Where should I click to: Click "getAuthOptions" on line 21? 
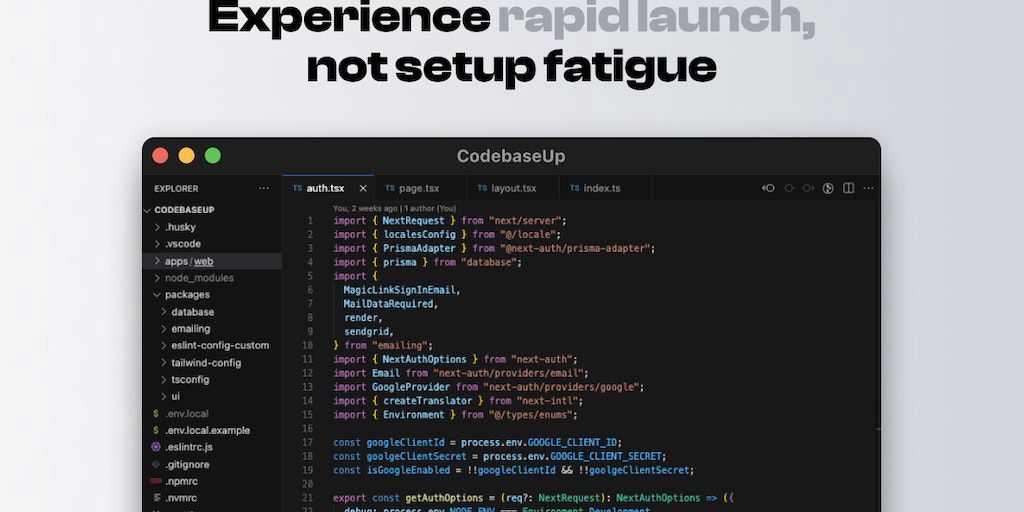pyautogui.click(x=444, y=498)
